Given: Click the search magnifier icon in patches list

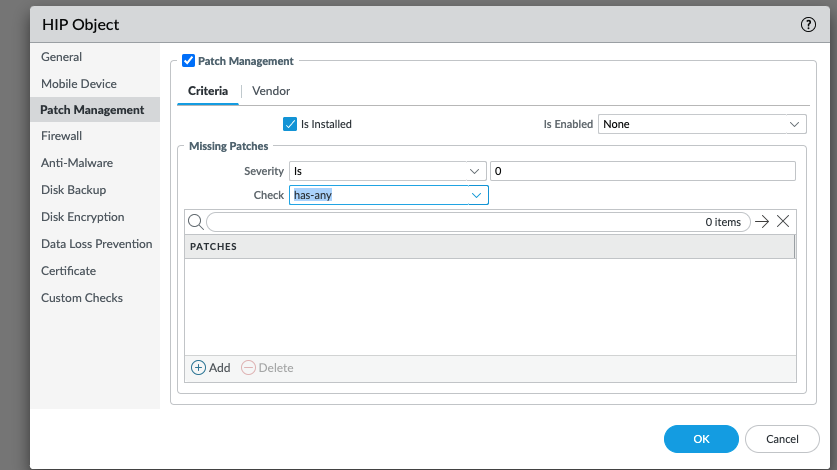Looking at the screenshot, I should tap(196, 222).
